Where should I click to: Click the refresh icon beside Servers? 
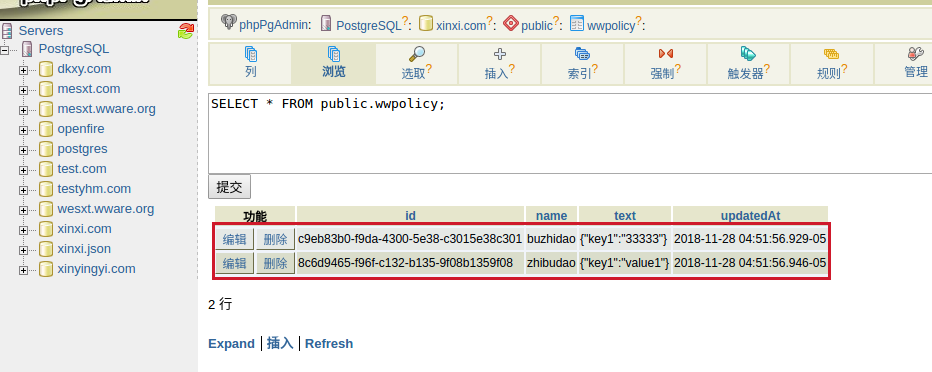[x=185, y=31]
